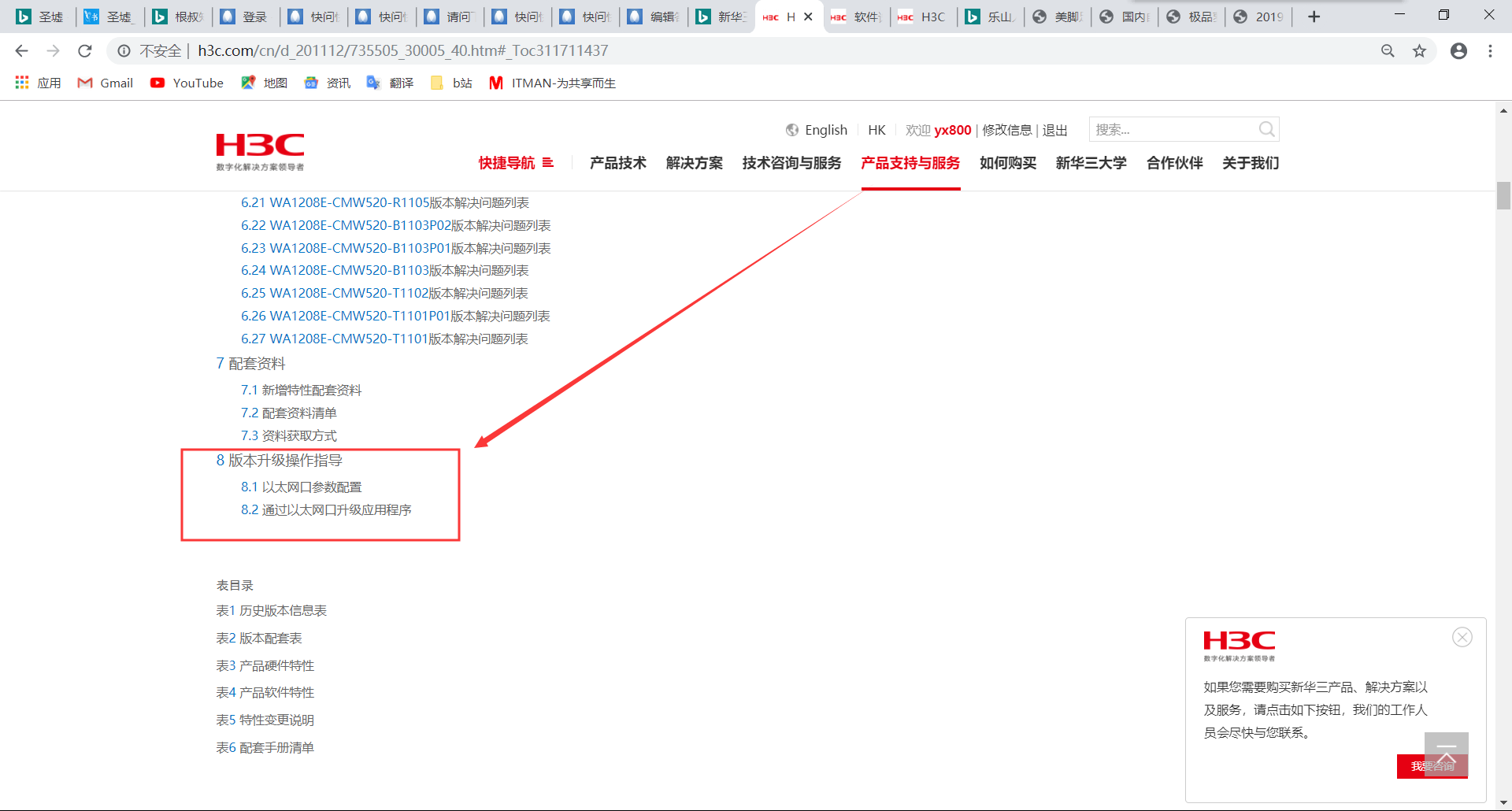The width and height of the screenshot is (1512, 811).
Task: Open 6.26 WA1208E-CMW520-T1101P01 resolved issues link
Action: click(x=395, y=317)
